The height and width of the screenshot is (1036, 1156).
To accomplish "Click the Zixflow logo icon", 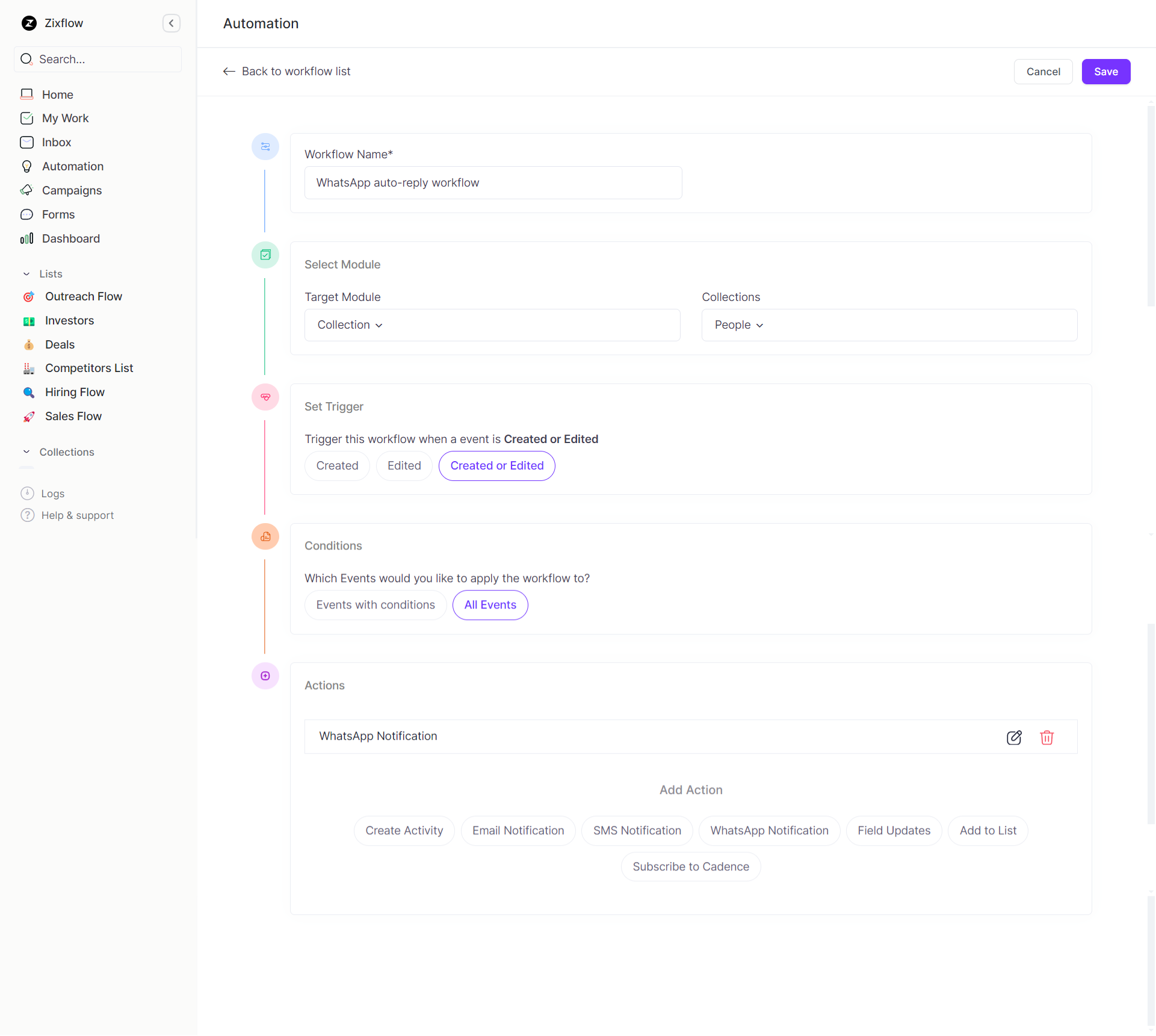I will 29,23.
